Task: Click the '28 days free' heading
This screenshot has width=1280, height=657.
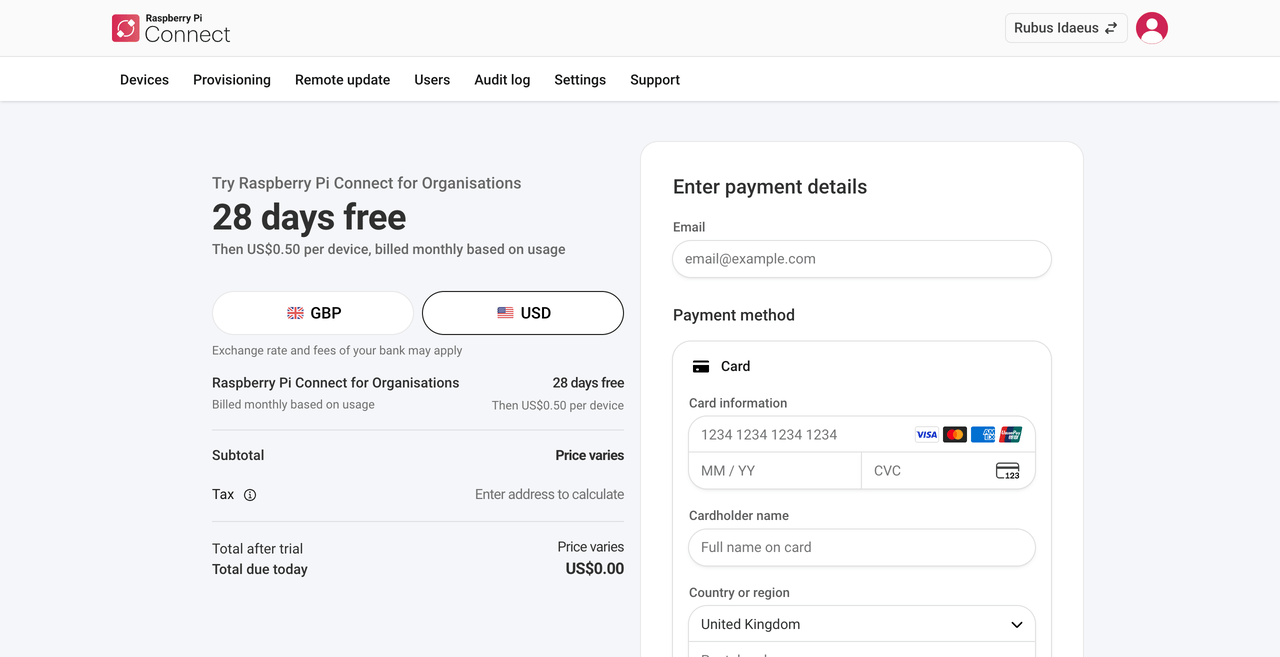Action: [x=309, y=217]
